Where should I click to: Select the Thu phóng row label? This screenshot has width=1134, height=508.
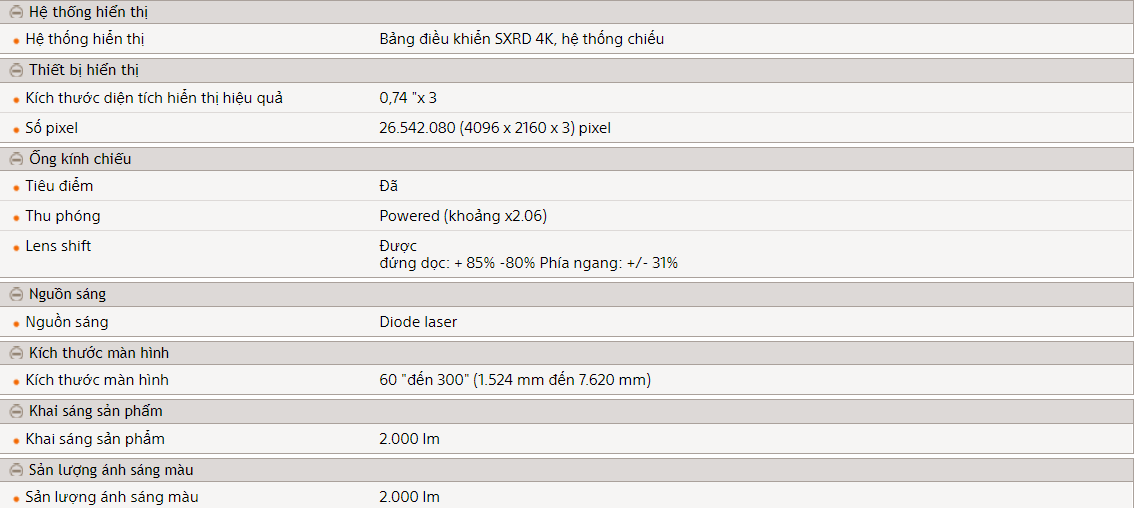coord(63,216)
